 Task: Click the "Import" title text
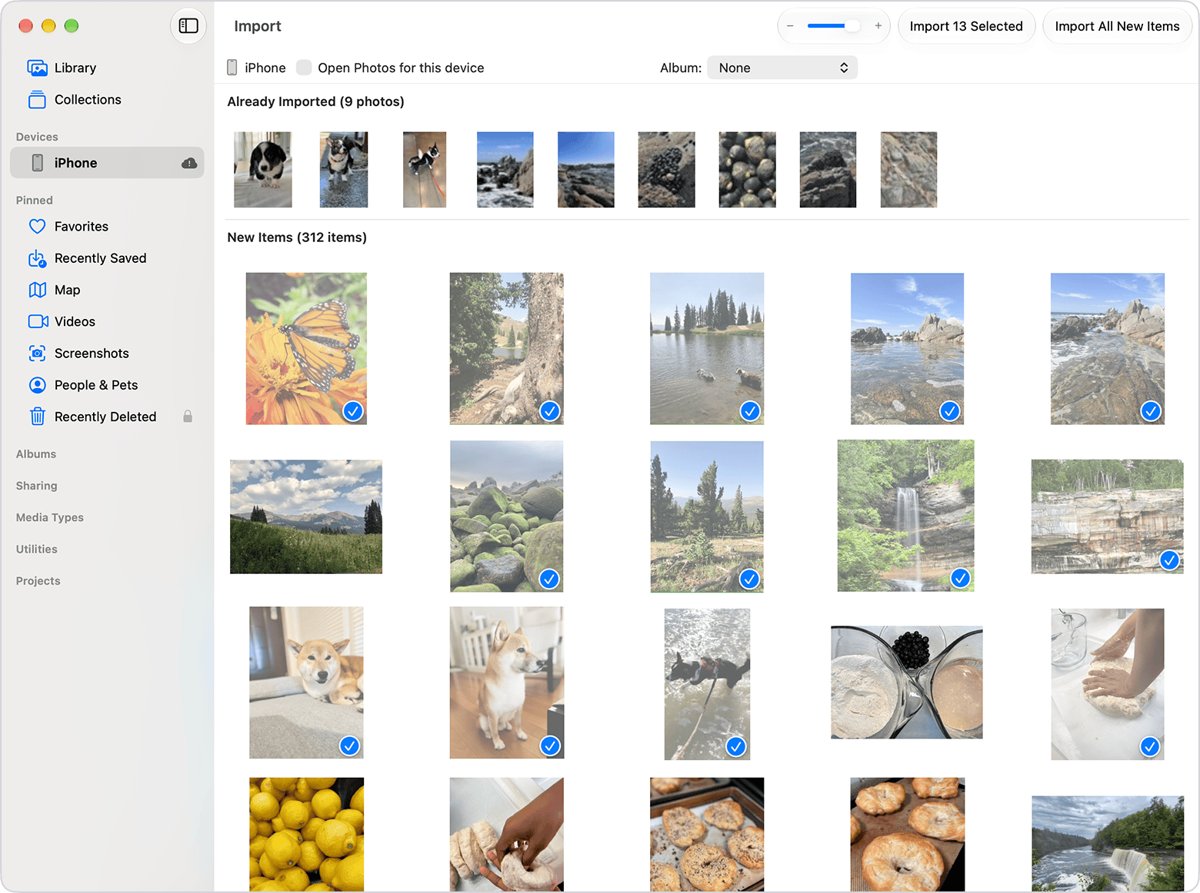258,26
